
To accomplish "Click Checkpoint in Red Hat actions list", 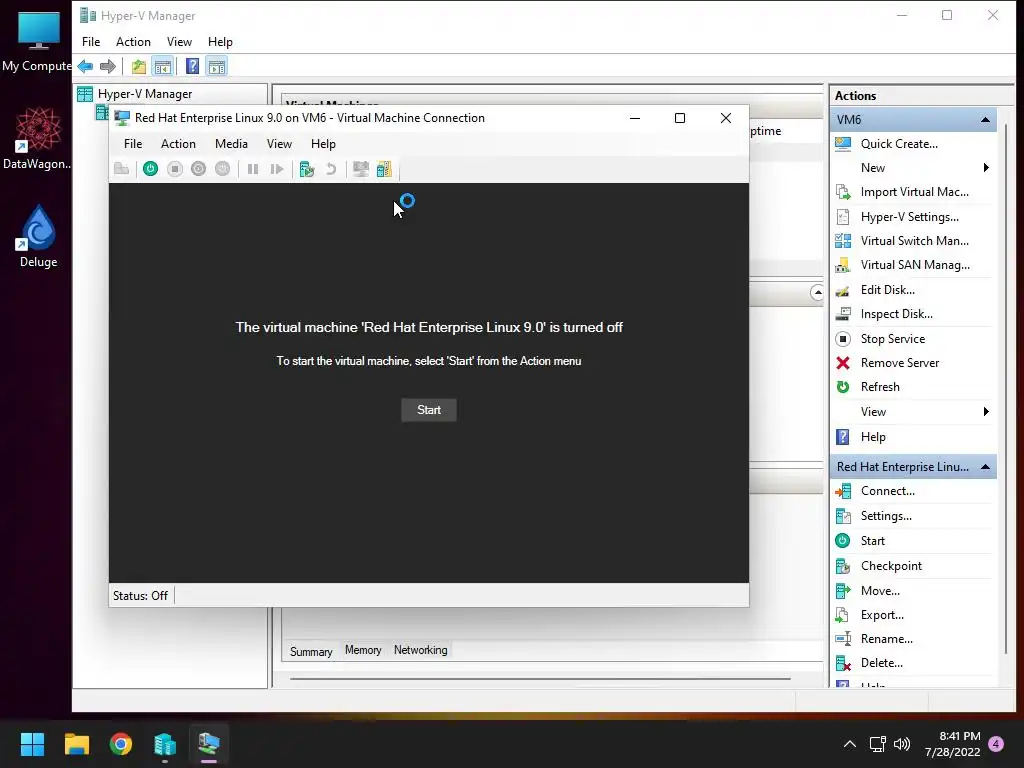I will [891, 566].
